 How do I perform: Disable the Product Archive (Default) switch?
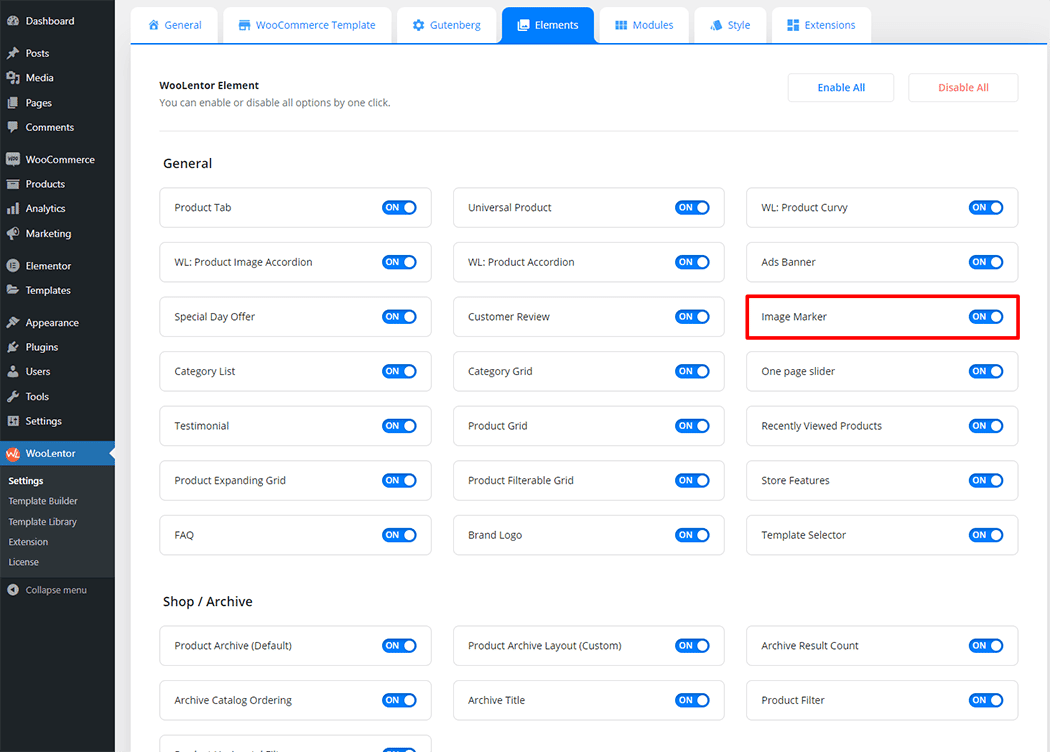pyautogui.click(x=399, y=646)
